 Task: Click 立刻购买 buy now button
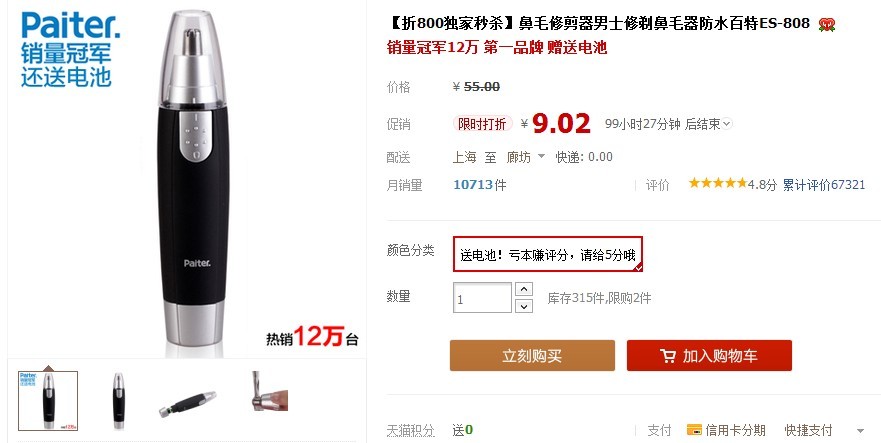coord(532,355)
